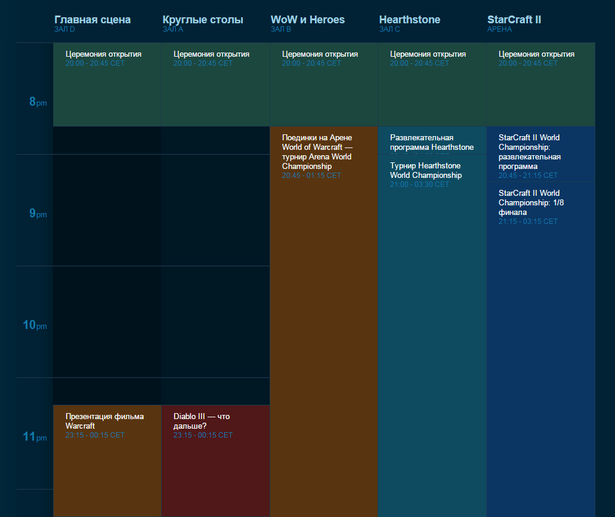Click the 21:00 - 03:30 CET time text
Viewport: 615px width, 517px height.
click(419, 184)
